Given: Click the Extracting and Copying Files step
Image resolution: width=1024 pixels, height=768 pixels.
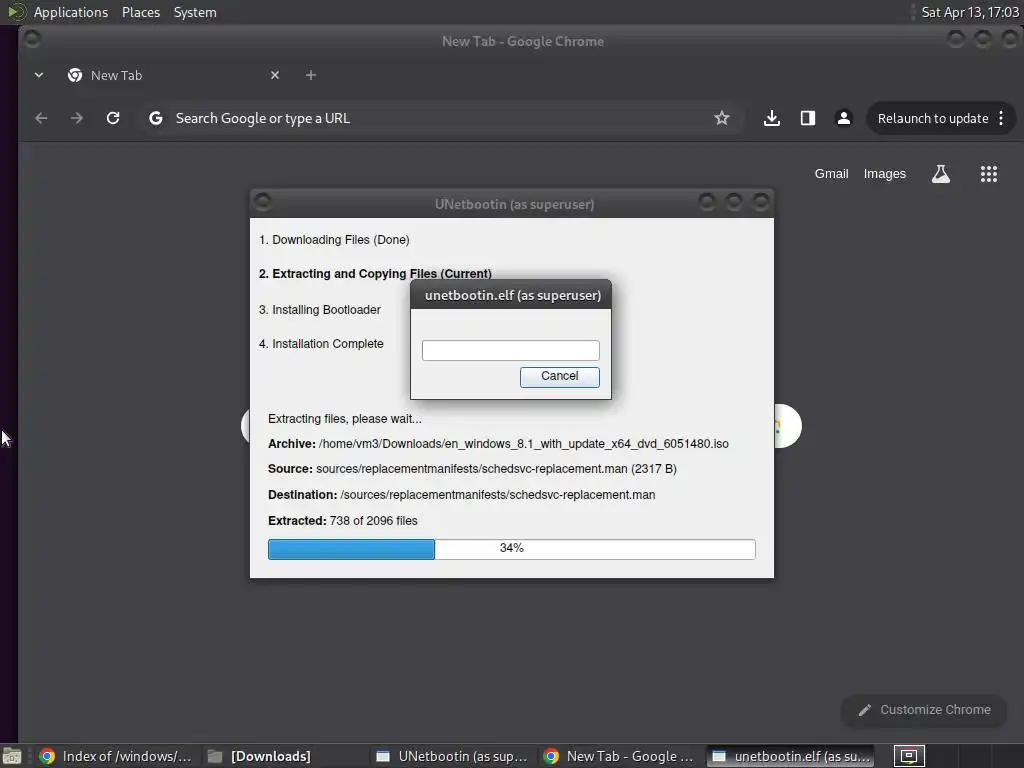Looking at the screenshot, I should click(x=375, y=274).
